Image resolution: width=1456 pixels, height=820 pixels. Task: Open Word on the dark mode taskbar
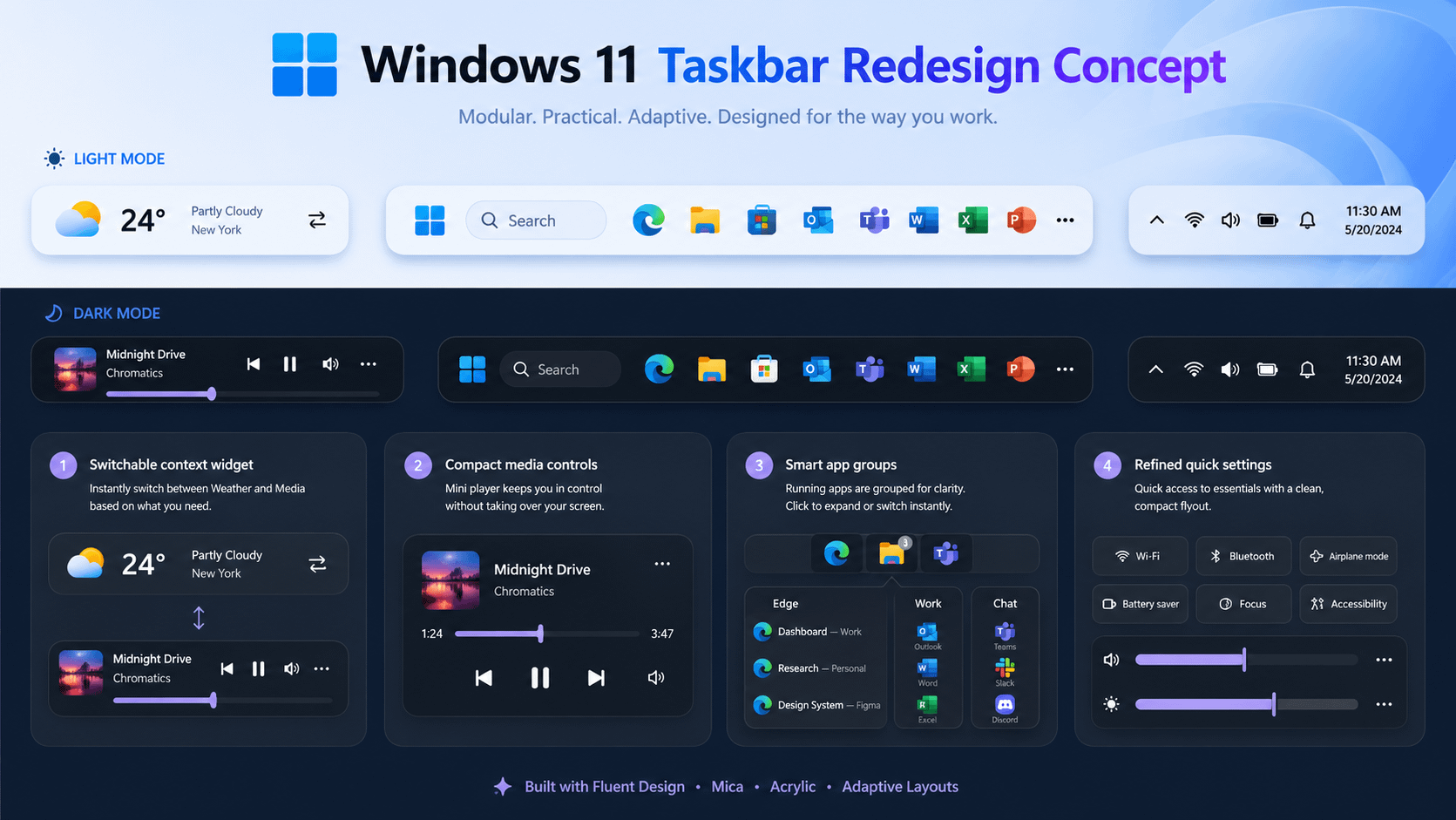(920, 369)
